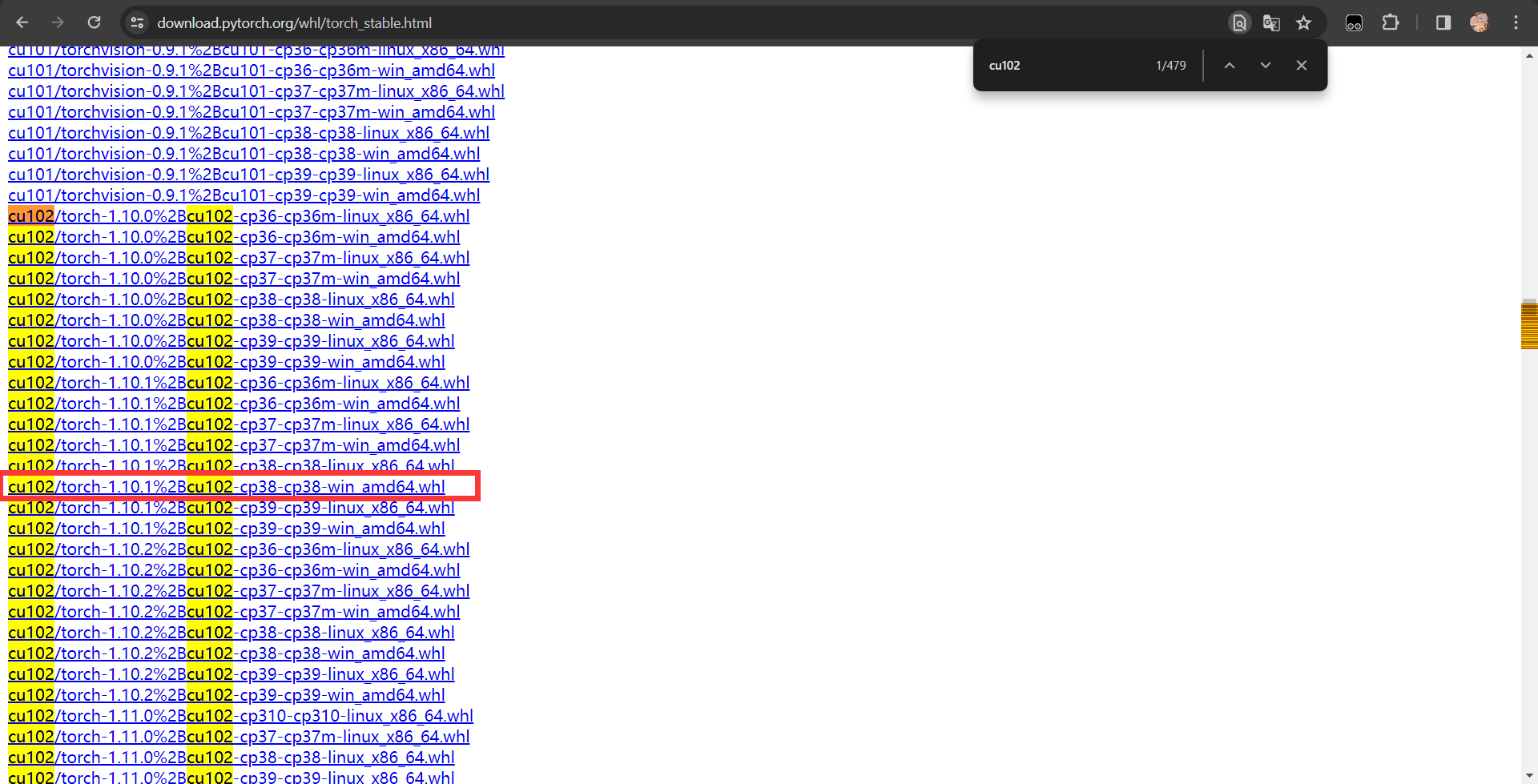The width and height of the screenshot is (1538, 784).
Task: Reload the current page
Action: [94, 22]
